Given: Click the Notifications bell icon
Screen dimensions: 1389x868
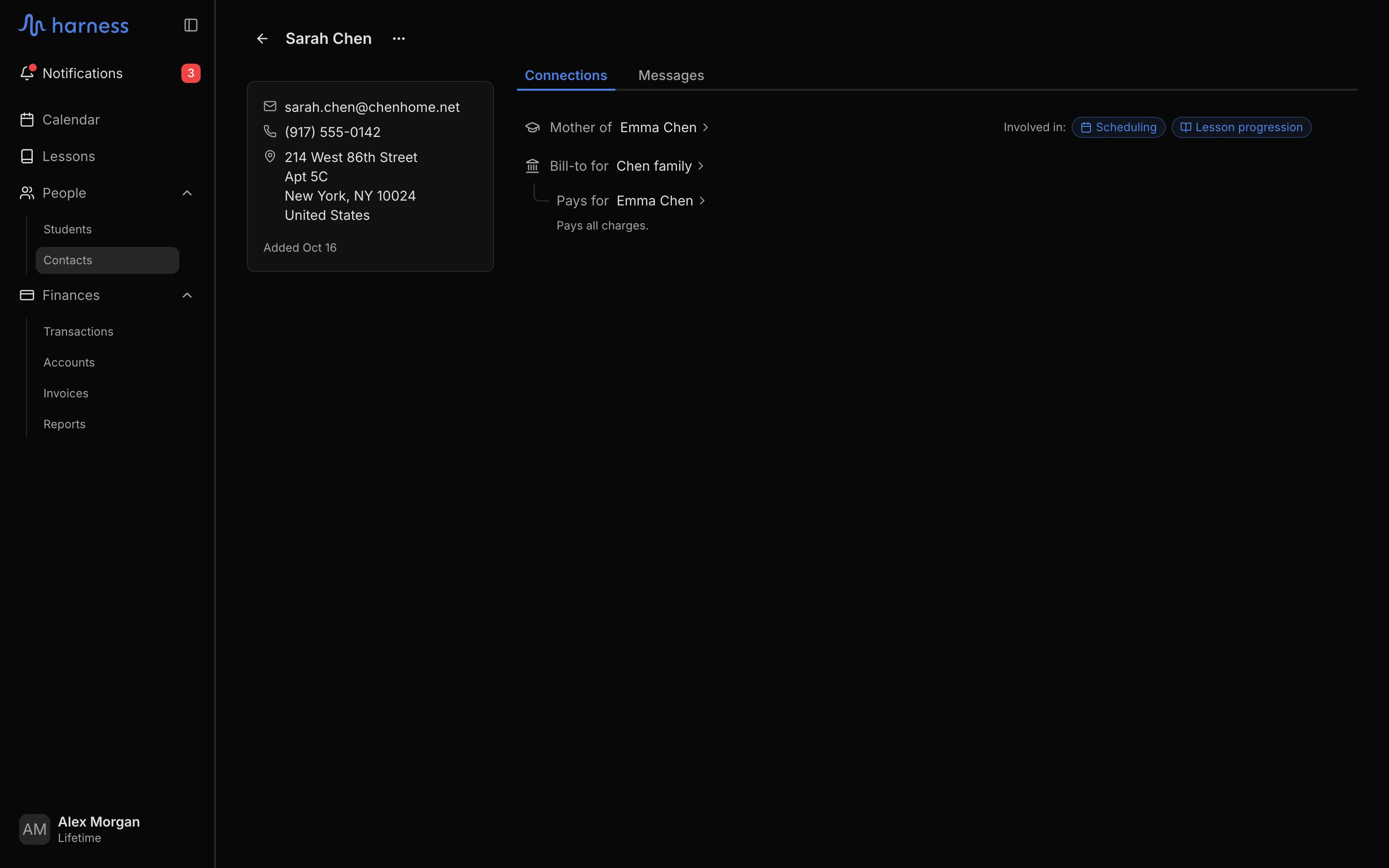Looking at the screenshot, I should point(27,73).
